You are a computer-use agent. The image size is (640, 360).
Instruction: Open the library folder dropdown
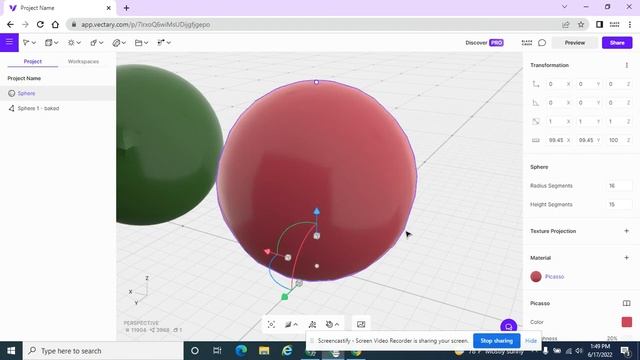(141, 42)
